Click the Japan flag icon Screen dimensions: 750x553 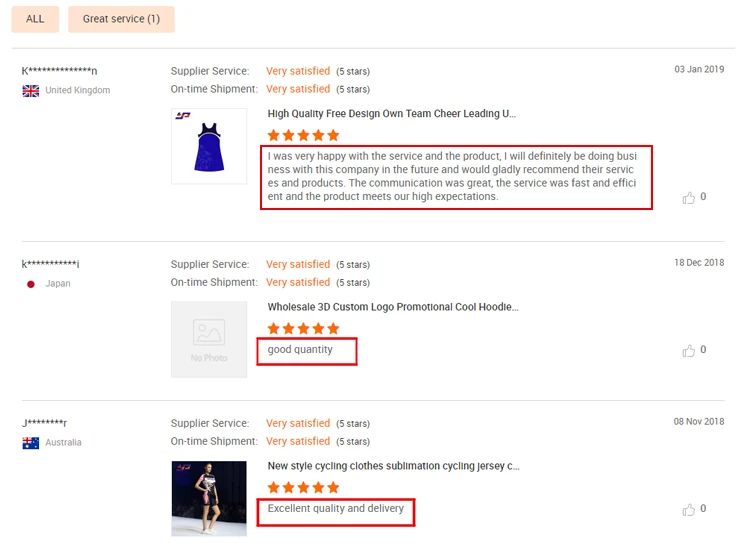click(31, 284)
